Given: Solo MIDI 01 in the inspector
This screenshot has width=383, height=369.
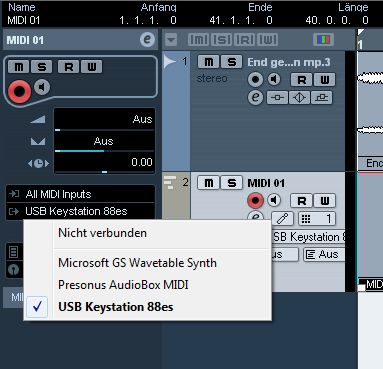Looking at the screenshot, I should click(x=41, y=67).
